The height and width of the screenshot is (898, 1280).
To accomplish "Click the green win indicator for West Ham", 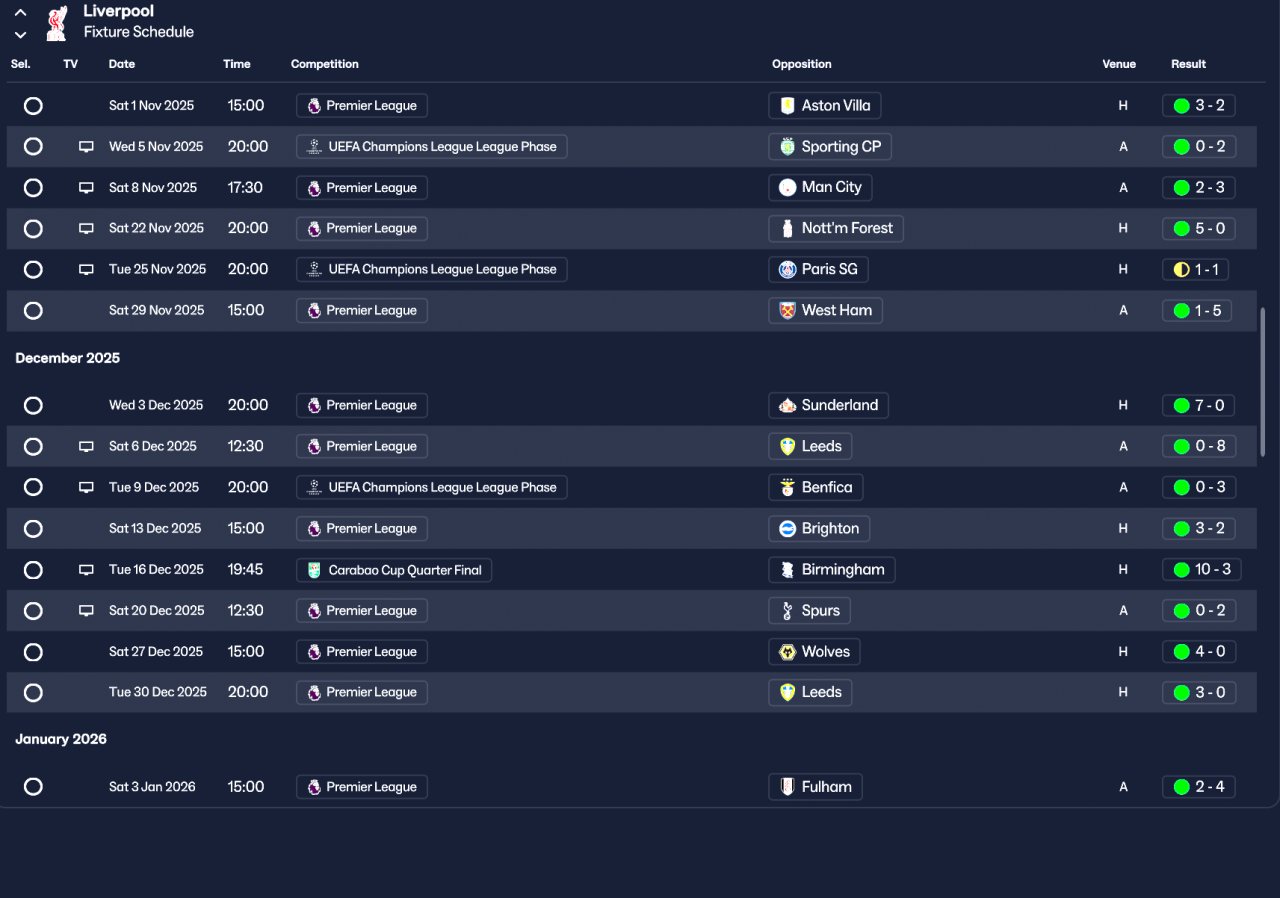I will click(x=1182, y=311).
